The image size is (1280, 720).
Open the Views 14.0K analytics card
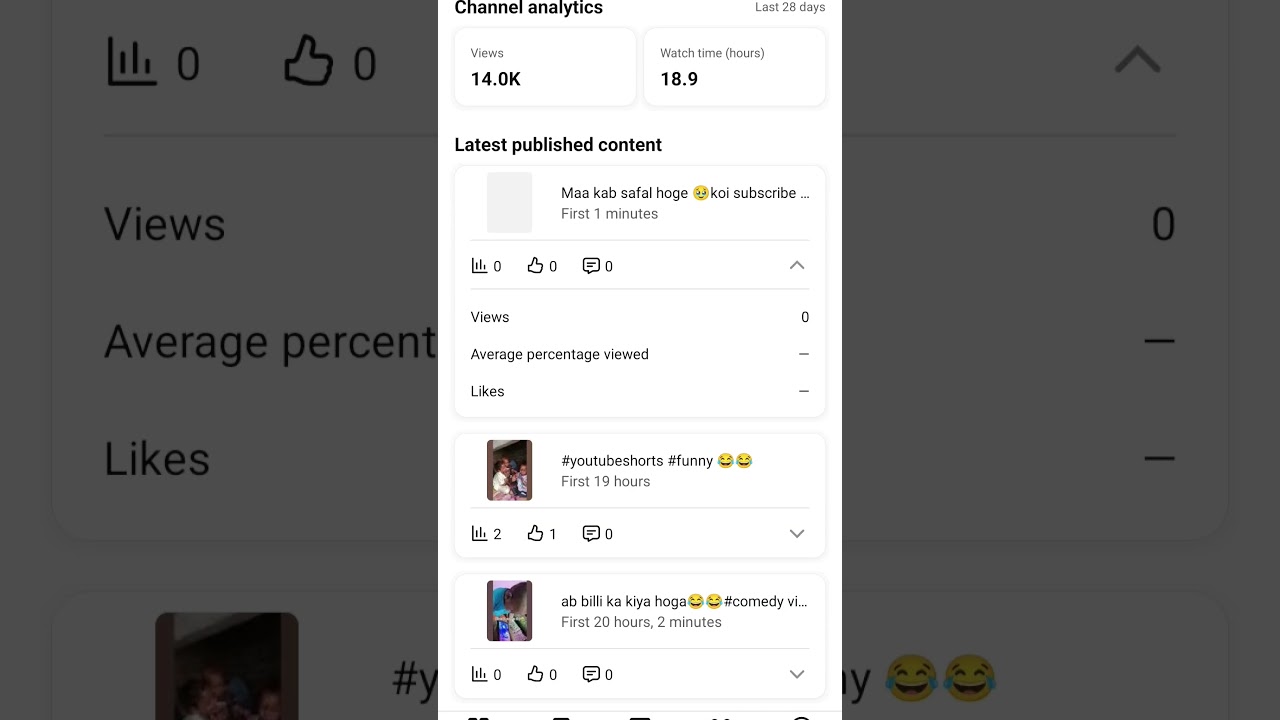pos(545,67)
